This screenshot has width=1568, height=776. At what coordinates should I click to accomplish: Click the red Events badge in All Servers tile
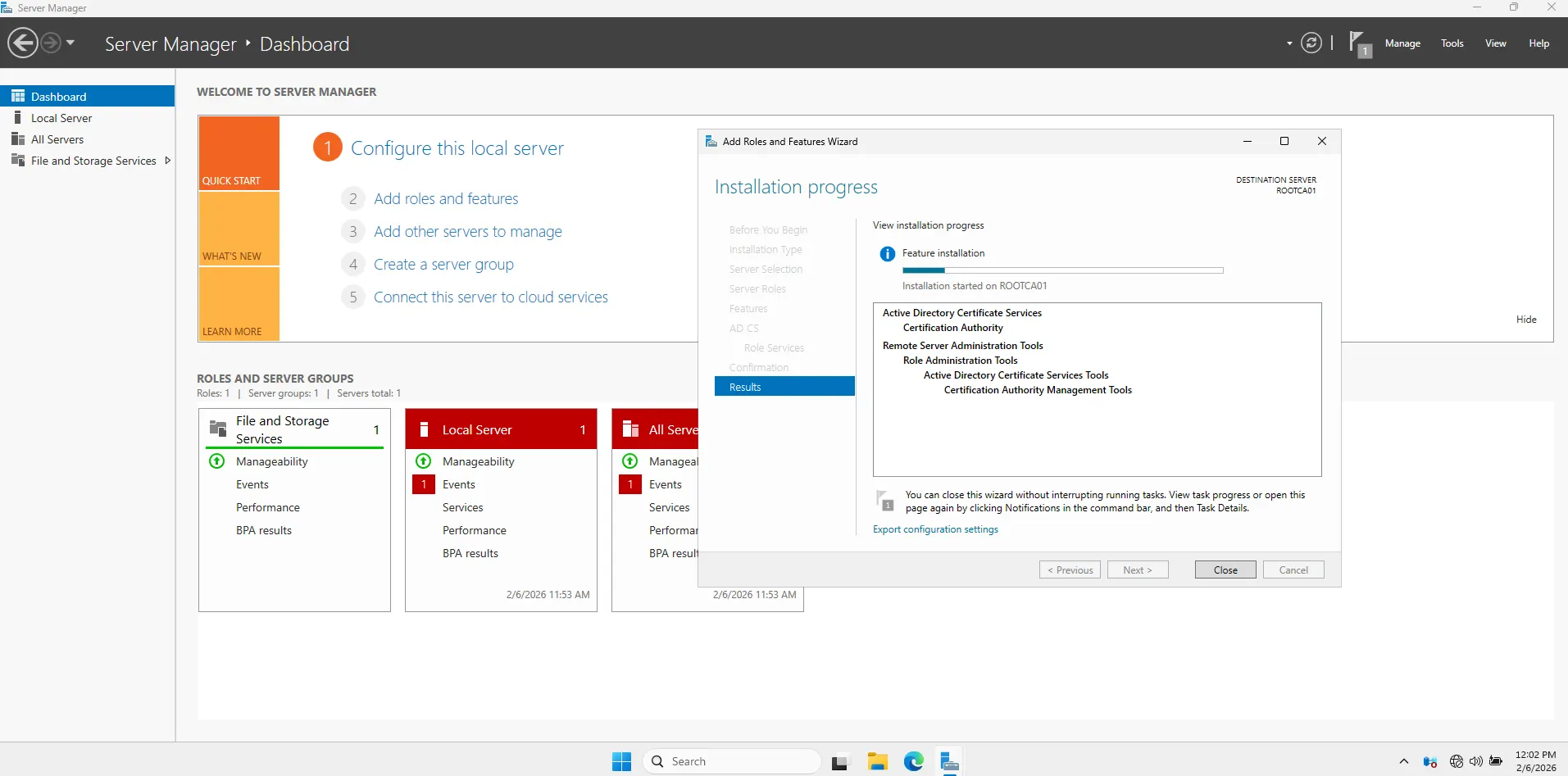[630, 484]
